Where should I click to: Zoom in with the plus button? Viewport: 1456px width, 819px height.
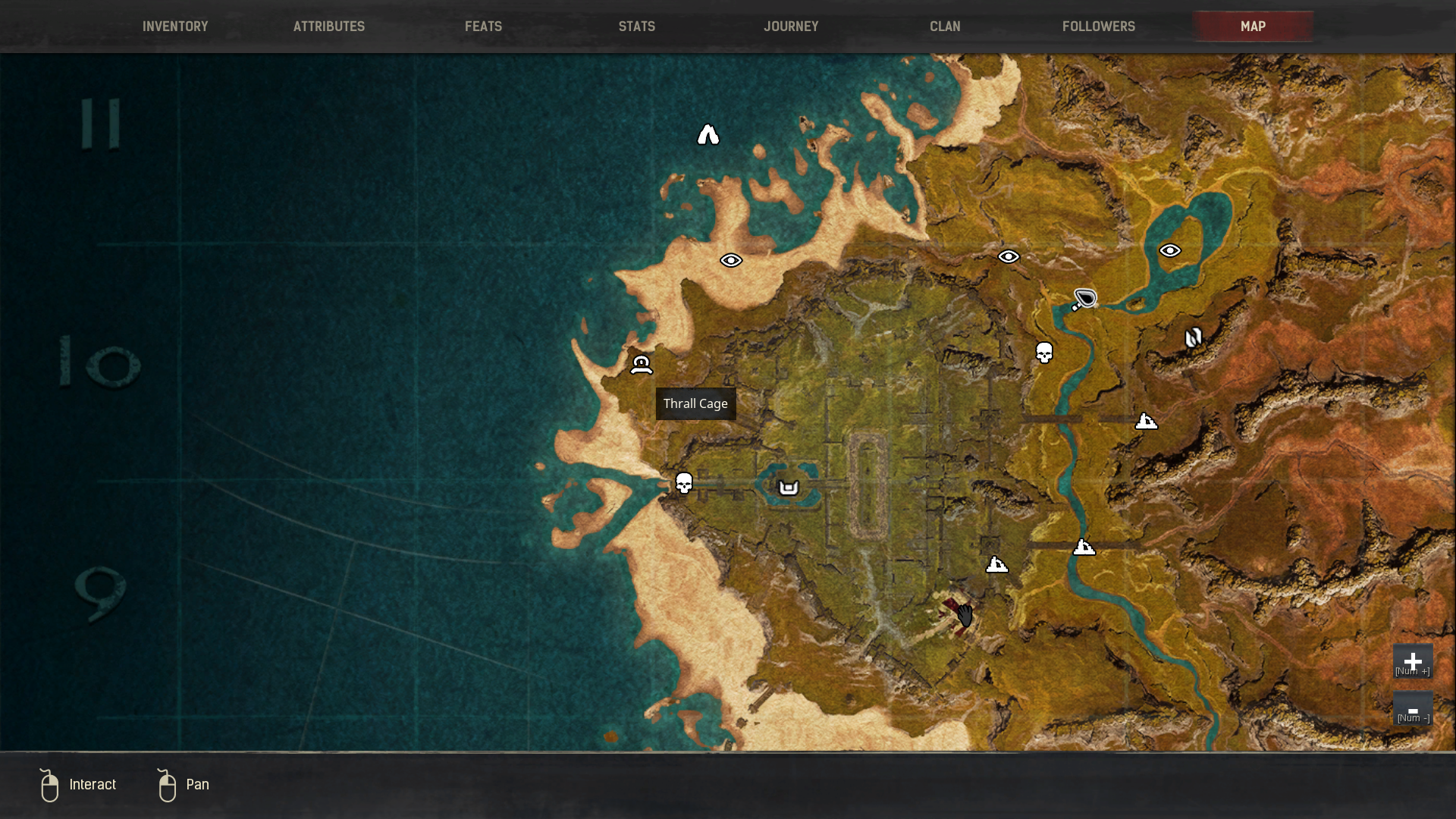coord(1412,661)
